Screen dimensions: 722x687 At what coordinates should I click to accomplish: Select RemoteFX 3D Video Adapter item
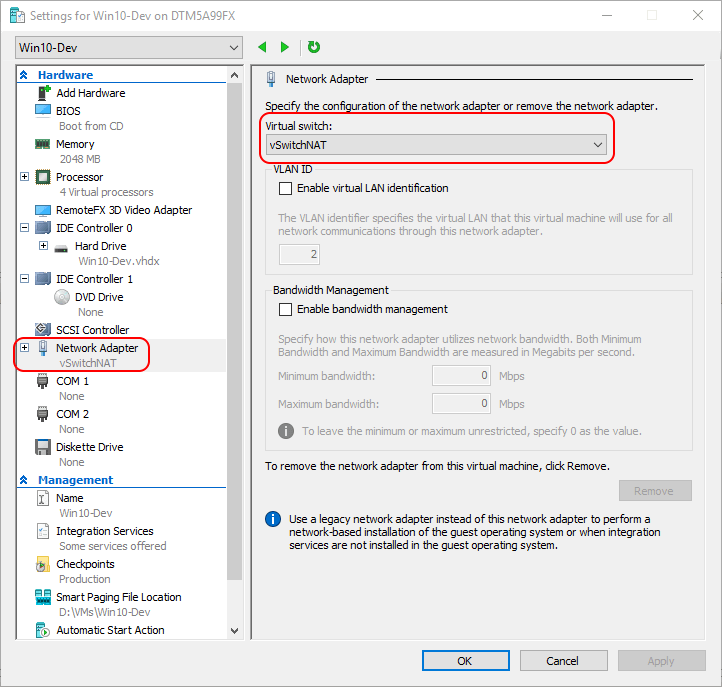point(124,210)
